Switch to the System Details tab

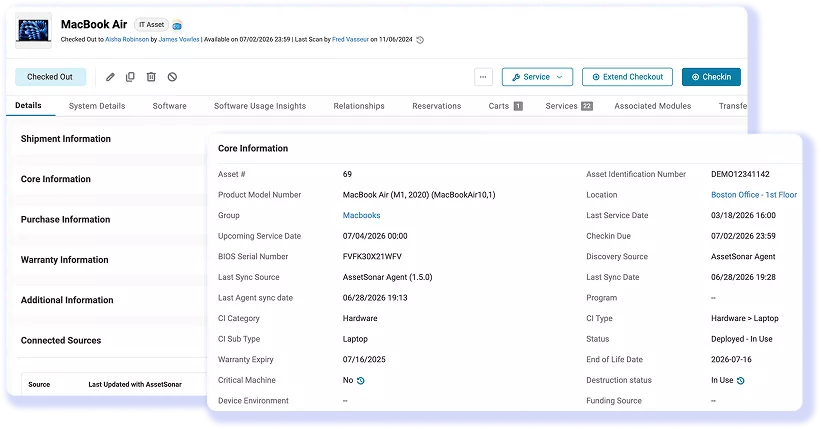pos(97,106)
